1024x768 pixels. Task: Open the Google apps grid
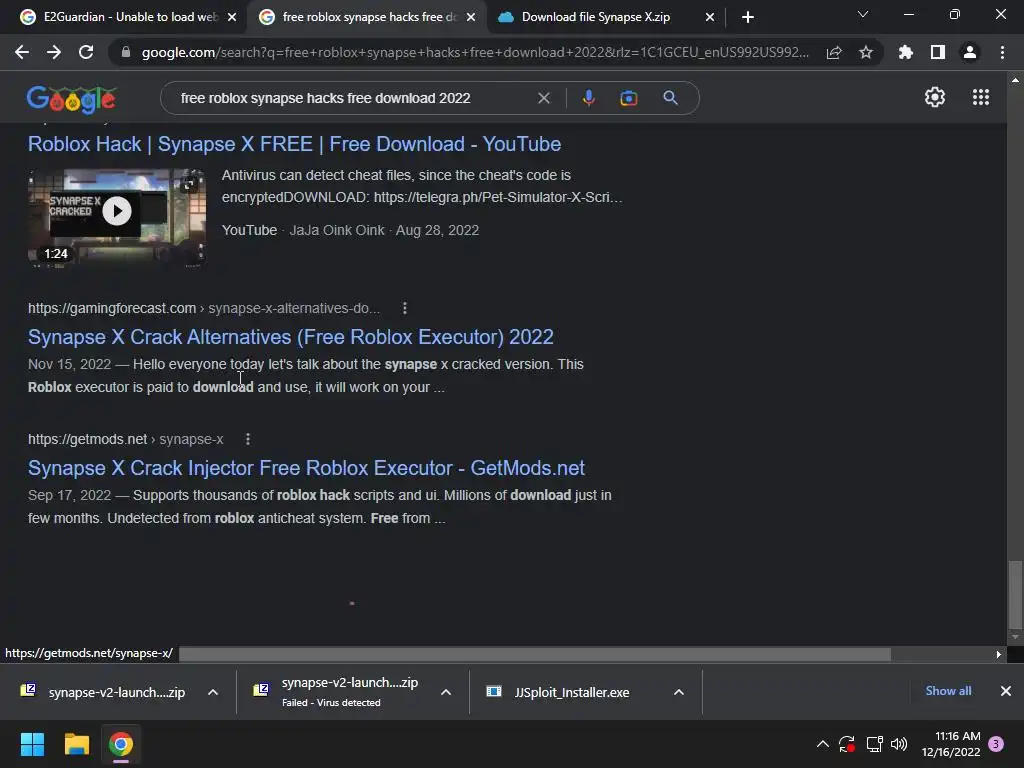coord(980,97)
